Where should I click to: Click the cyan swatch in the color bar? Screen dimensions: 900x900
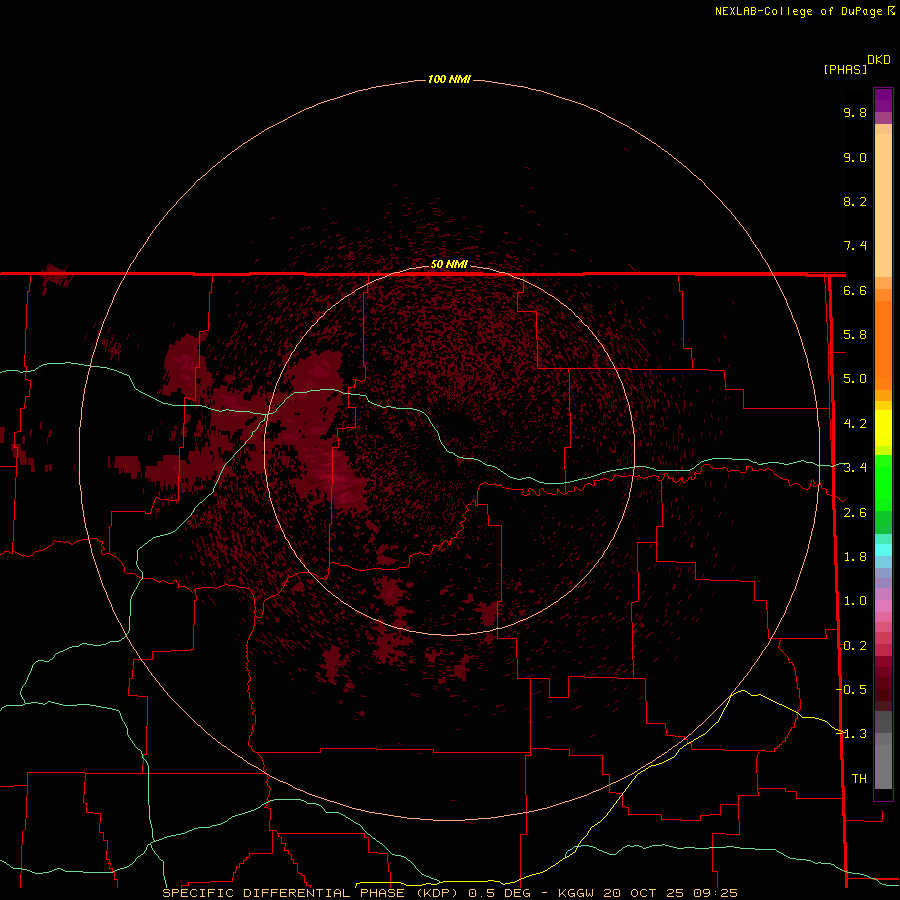point(883,549)
